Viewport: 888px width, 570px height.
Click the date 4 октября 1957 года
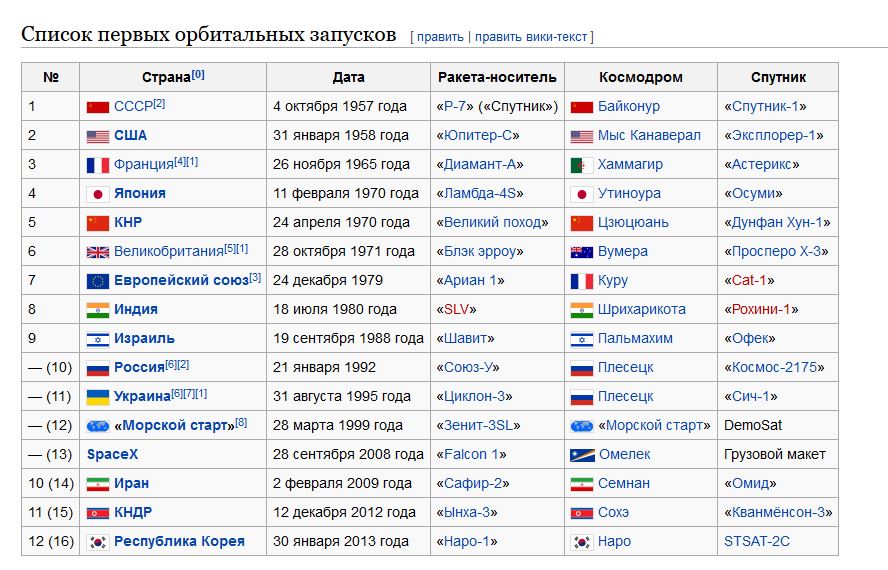click(340, 107)
